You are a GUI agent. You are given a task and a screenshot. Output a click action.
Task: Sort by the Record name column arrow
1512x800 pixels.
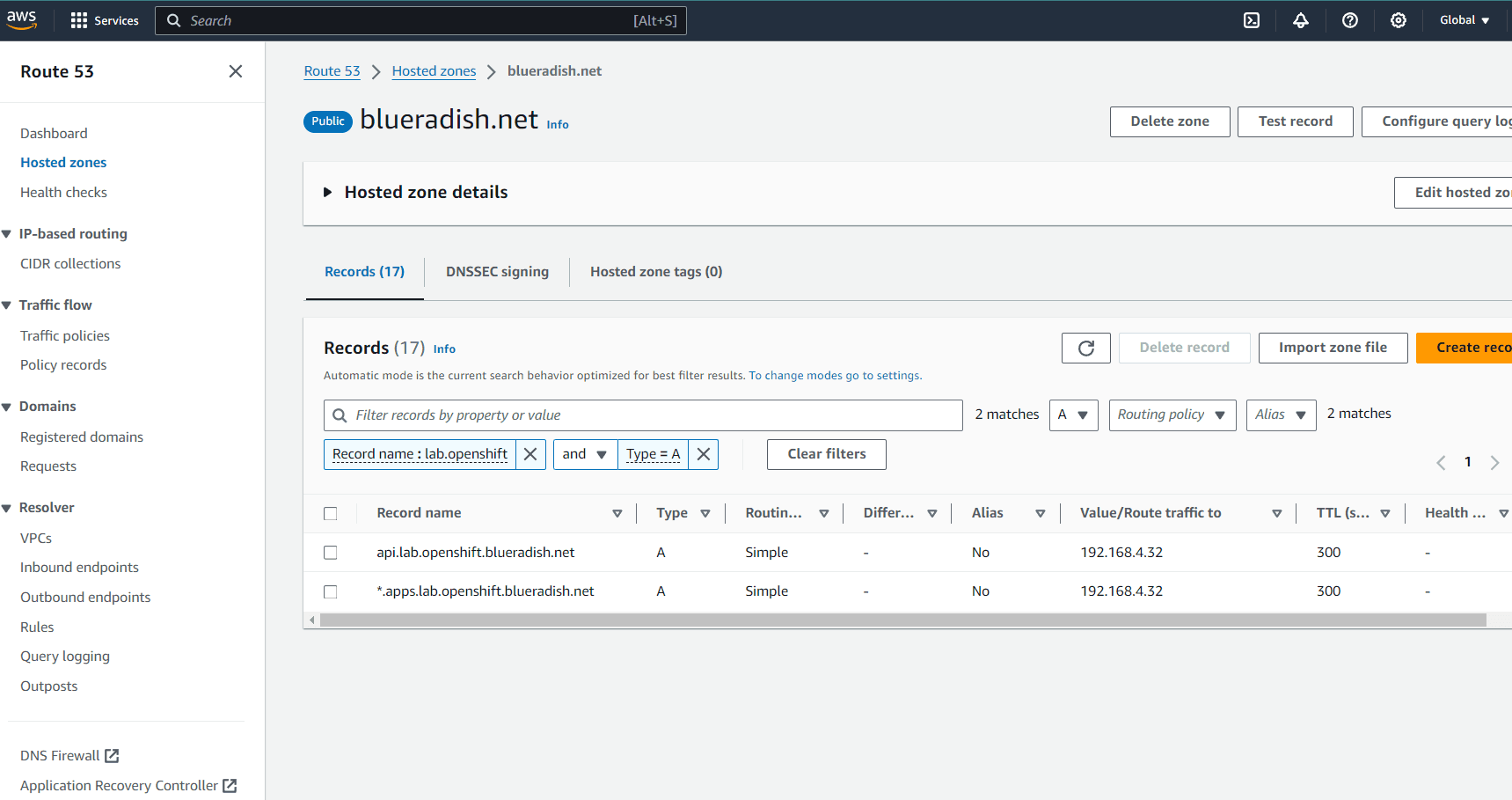pos(617,513)
